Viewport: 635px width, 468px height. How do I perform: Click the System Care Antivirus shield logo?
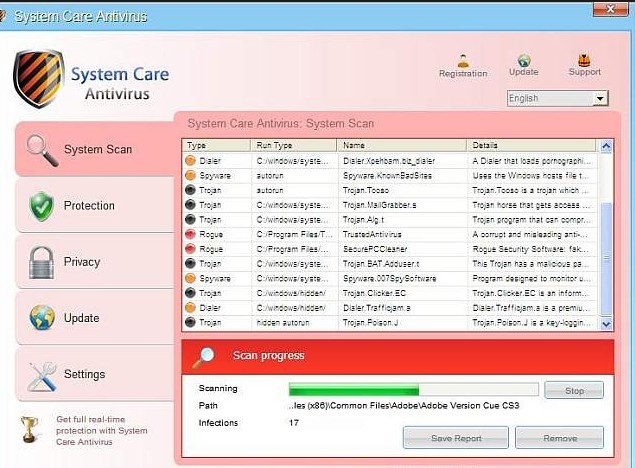(38, 79)
